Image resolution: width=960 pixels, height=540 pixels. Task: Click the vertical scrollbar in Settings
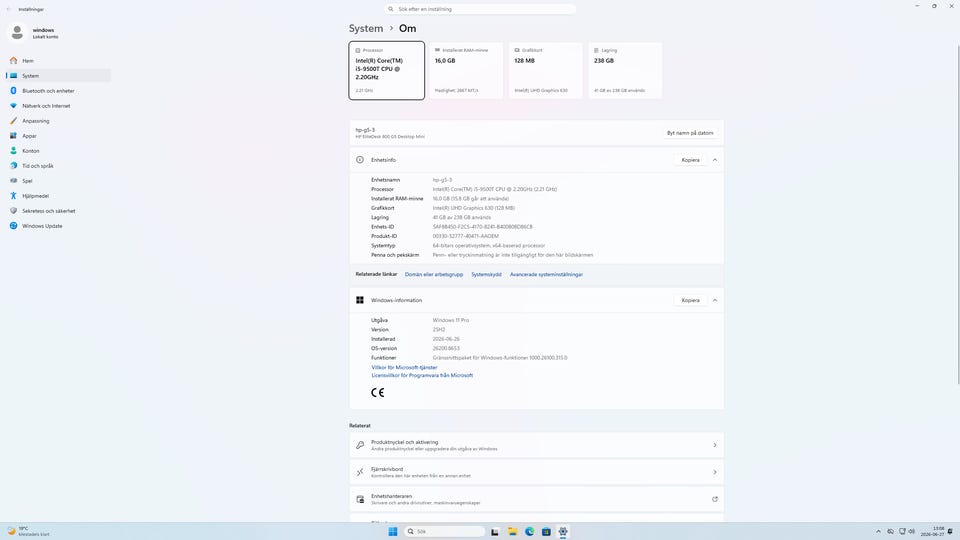pyautogui.click(x=957, y=214)
